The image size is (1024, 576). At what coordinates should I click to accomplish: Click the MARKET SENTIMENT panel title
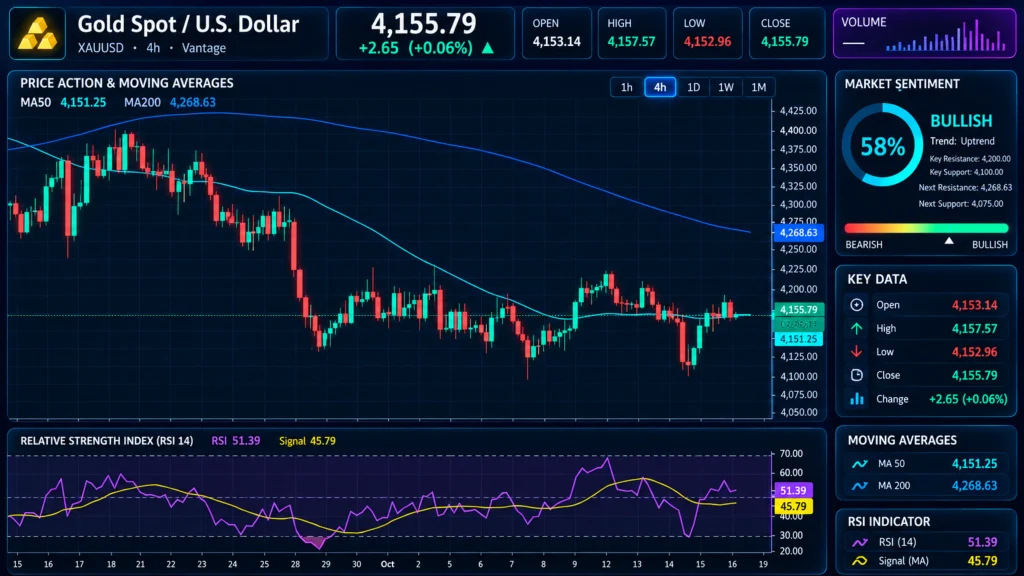[x=902, y=84]
